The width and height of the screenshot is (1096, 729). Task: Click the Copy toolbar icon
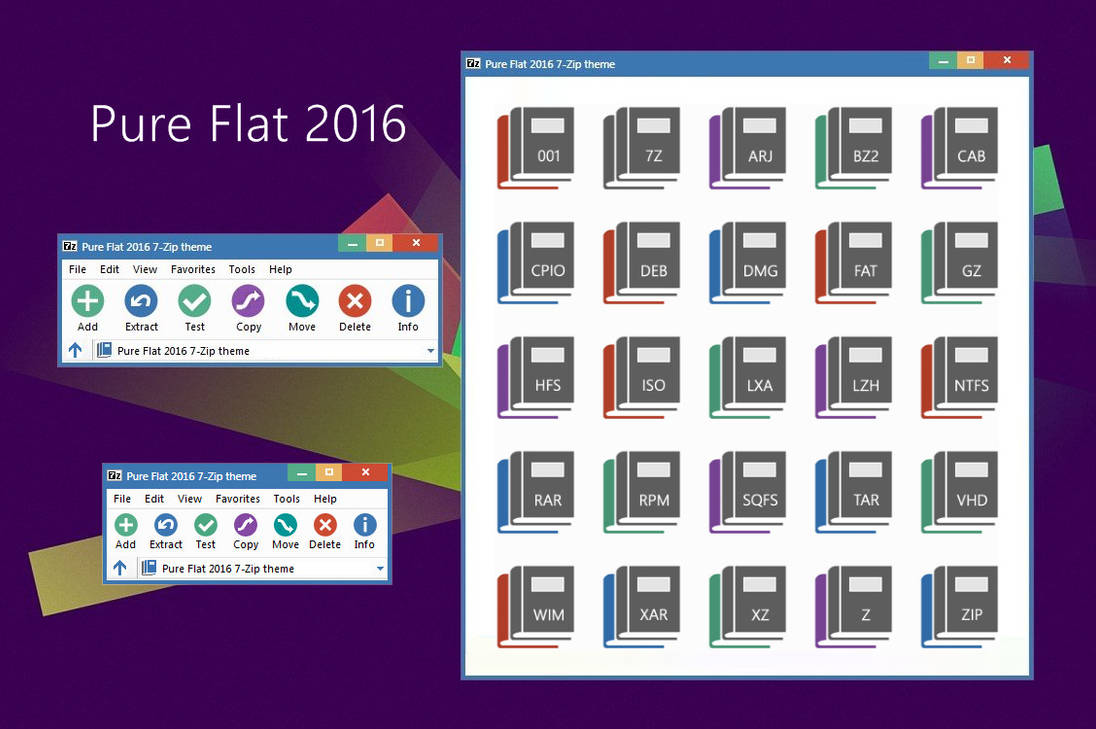[x=248, y=301]
